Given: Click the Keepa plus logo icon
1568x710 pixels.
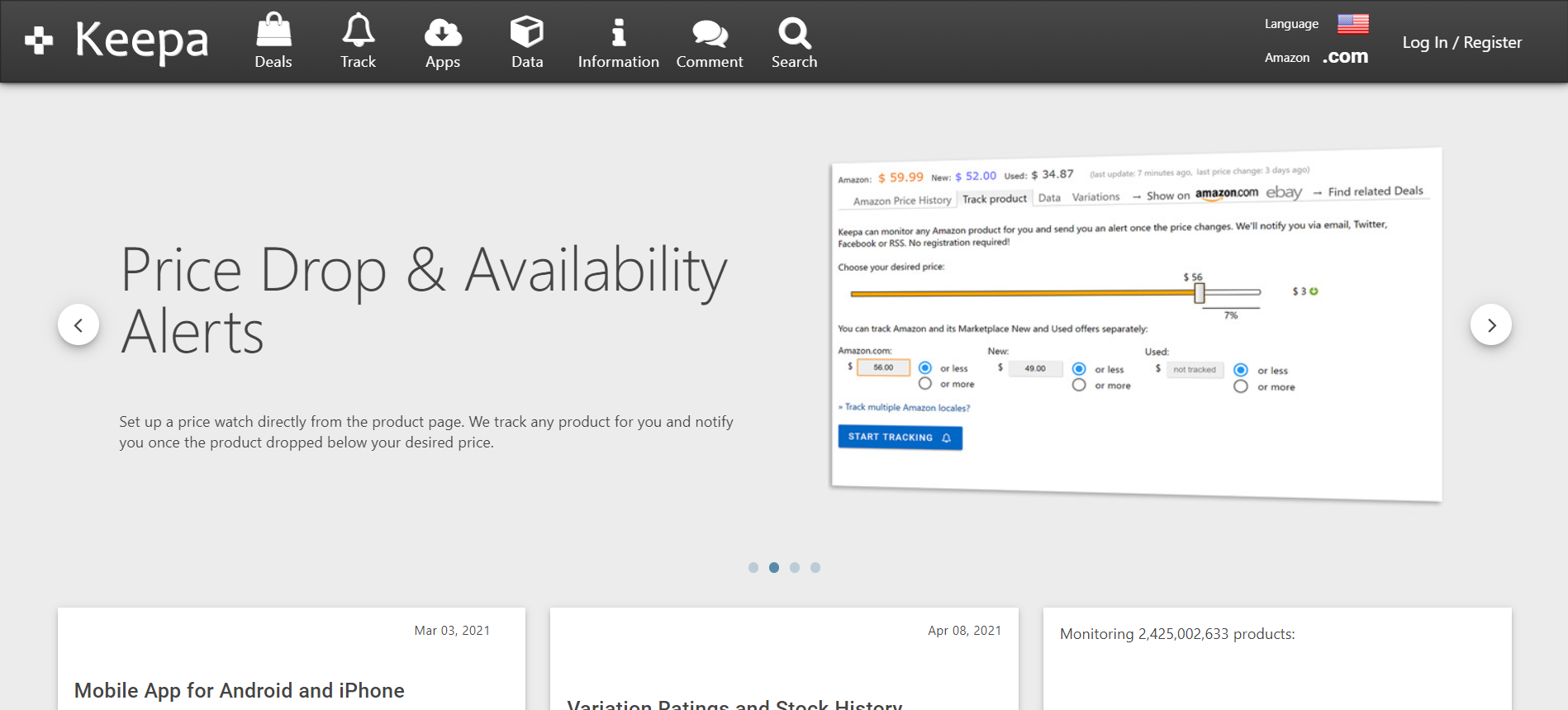Looking at the screenshot, I should (39, 40).
